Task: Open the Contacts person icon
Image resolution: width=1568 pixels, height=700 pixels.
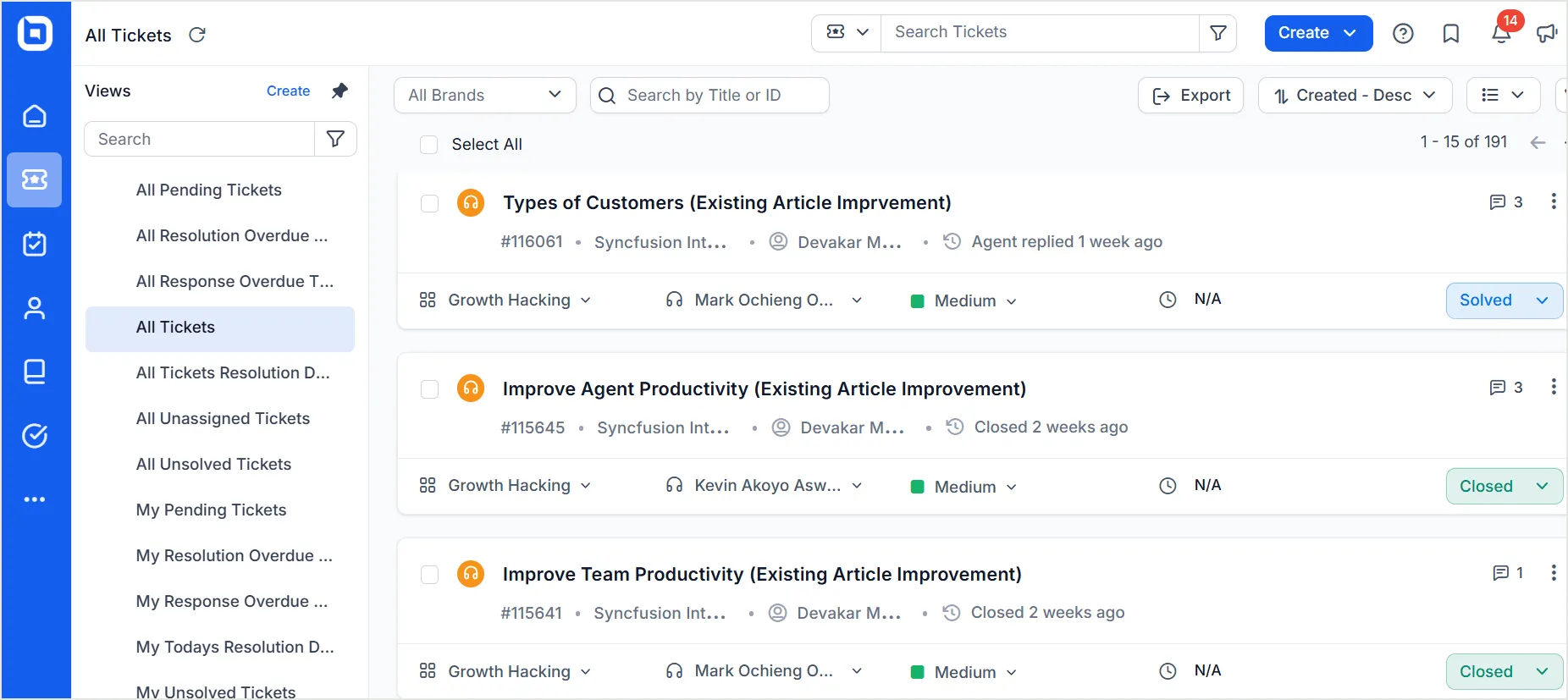Action: pyautogui.click(x=35, y=308)
